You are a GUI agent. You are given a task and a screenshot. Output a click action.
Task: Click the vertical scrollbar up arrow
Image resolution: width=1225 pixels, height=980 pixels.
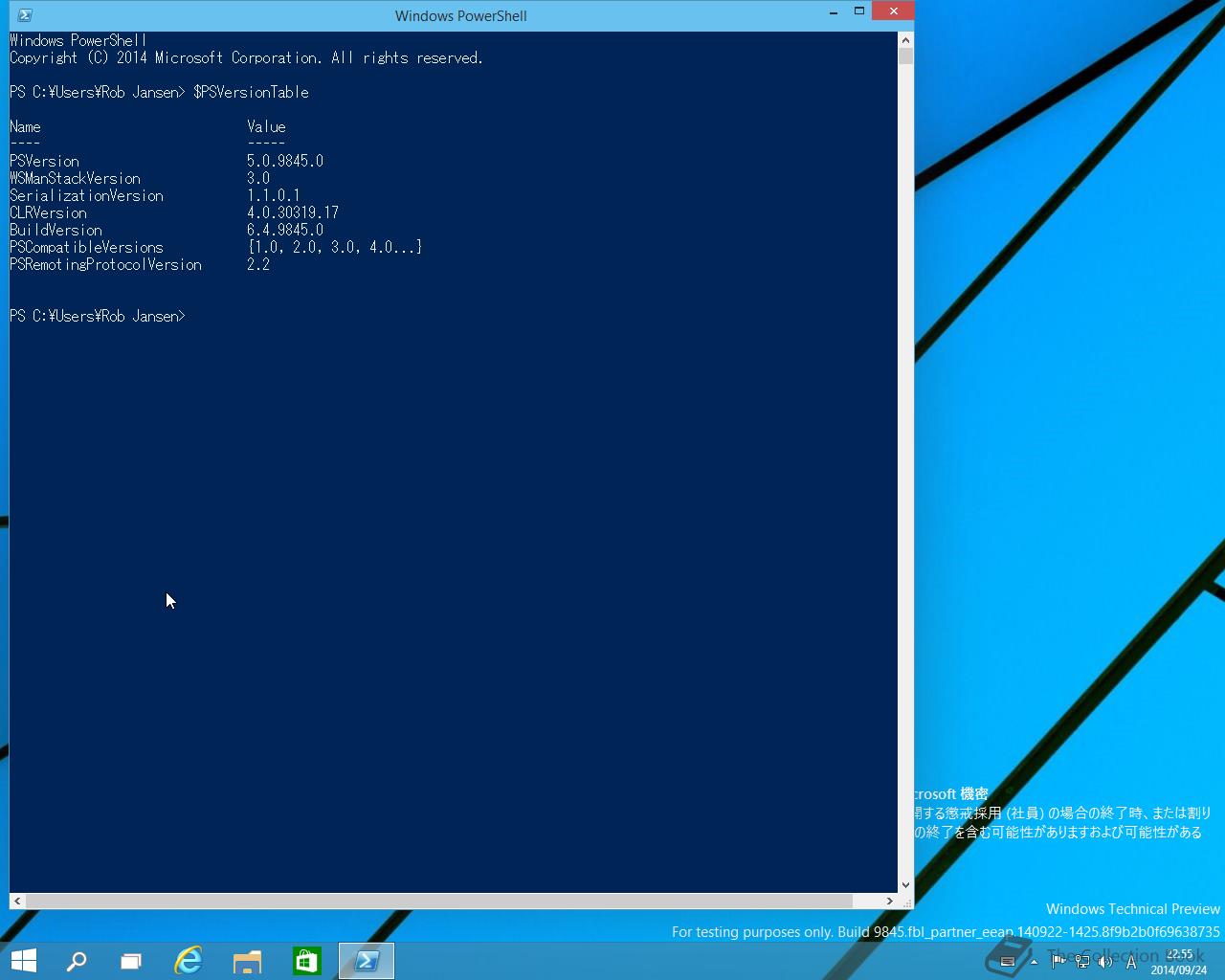tap(905, 40)
